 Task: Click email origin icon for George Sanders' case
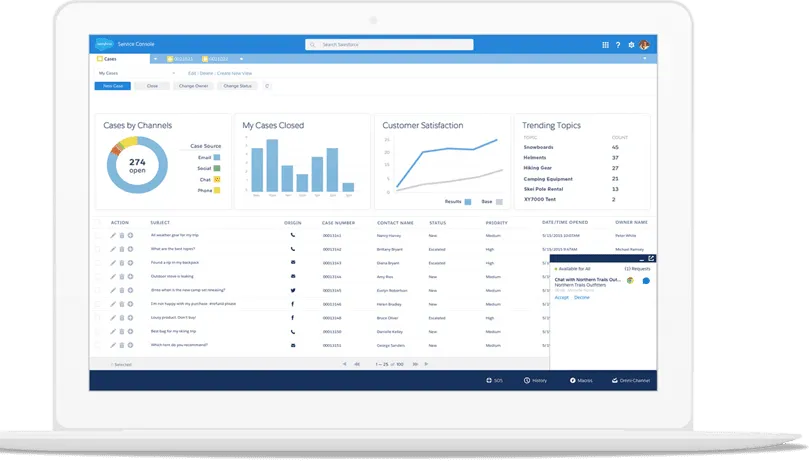293,345
